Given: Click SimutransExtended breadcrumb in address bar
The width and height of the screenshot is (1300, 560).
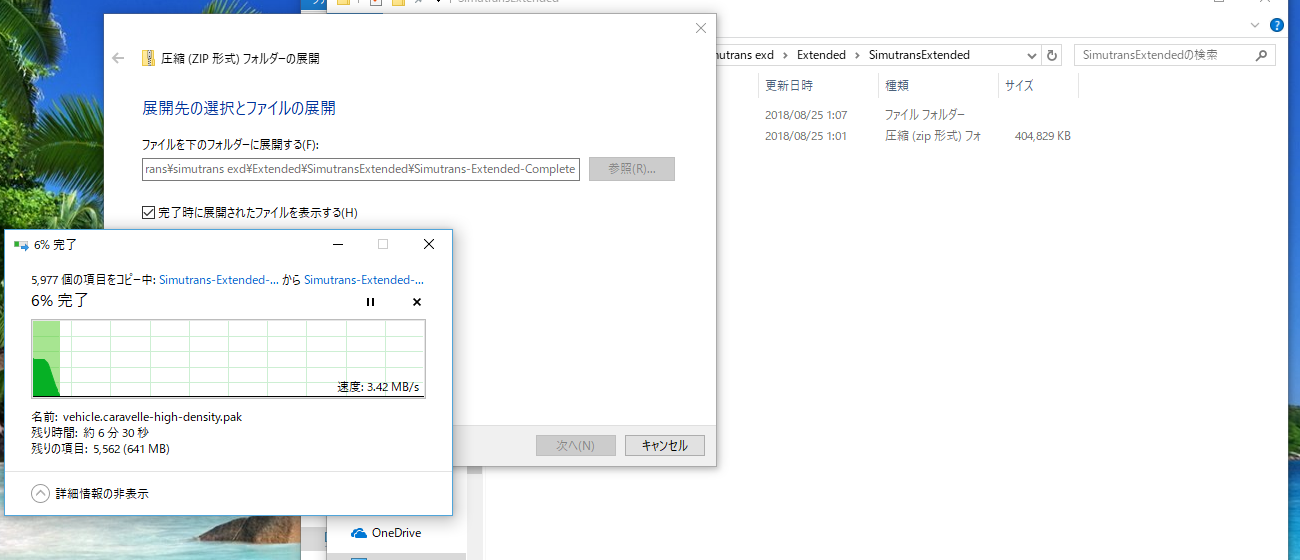Looking at the screenshot, I should (919, 55).
